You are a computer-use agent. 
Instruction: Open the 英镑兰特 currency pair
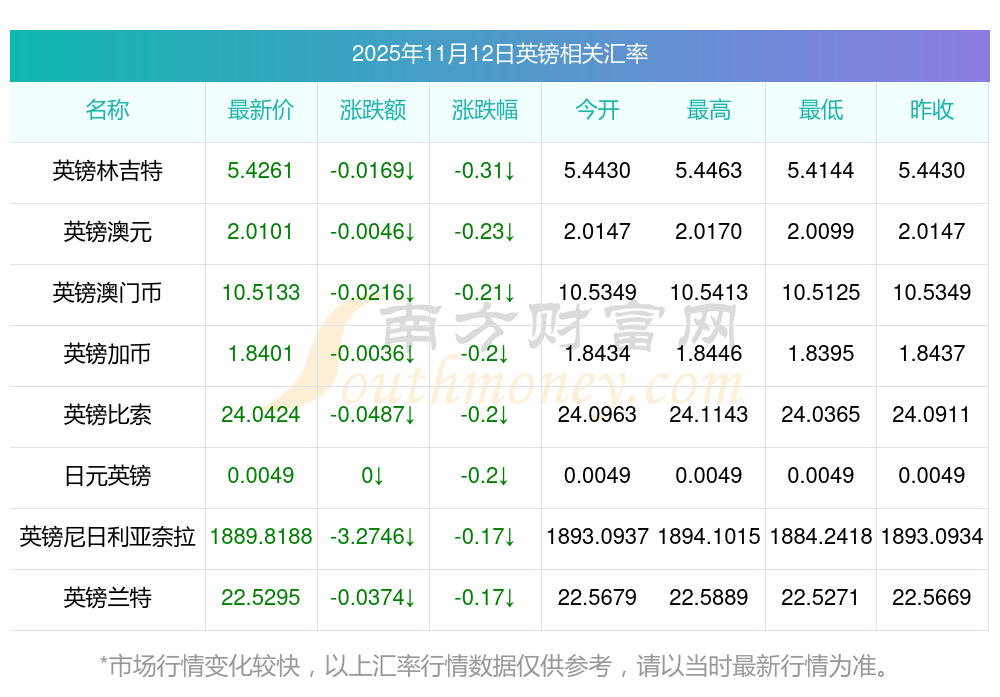pos(107,598)
